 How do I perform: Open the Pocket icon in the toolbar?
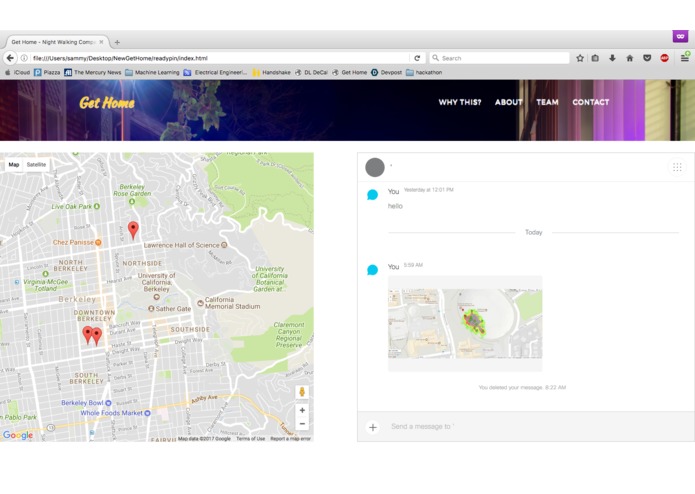tap(647, 58)
